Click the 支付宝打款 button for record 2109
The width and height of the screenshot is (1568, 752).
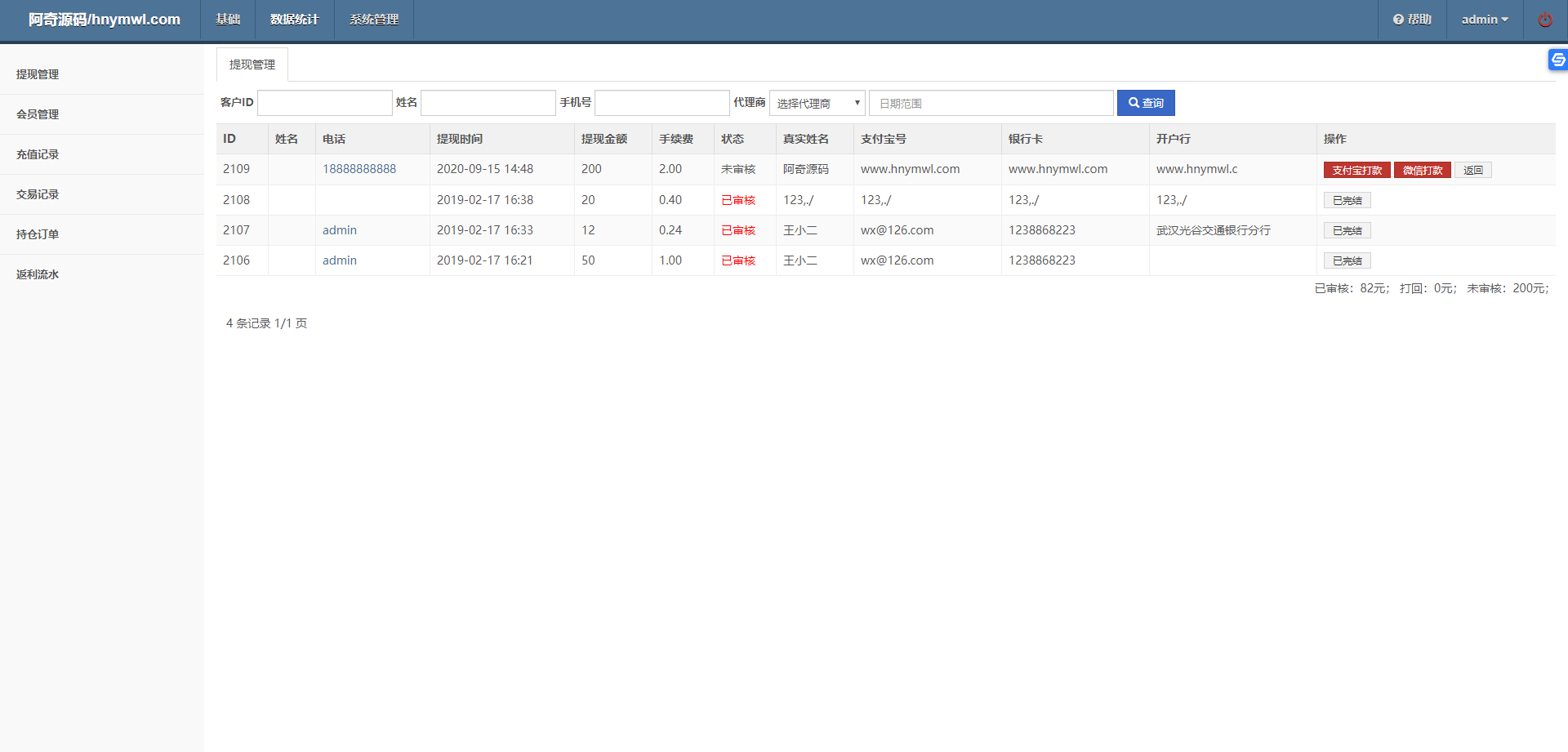(1356, 169)
